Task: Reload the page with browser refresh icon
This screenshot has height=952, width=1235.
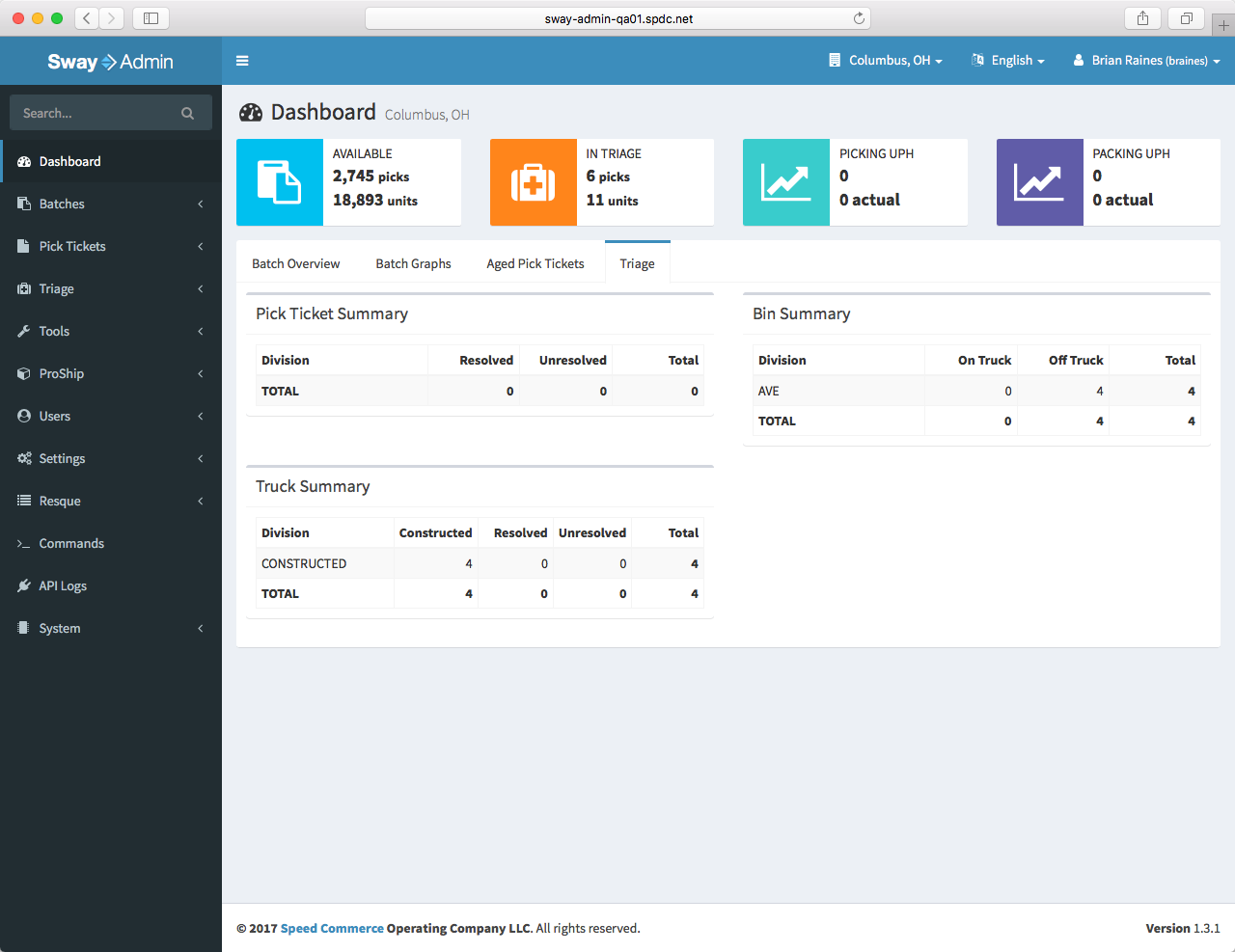Action: tap(859, 18)
